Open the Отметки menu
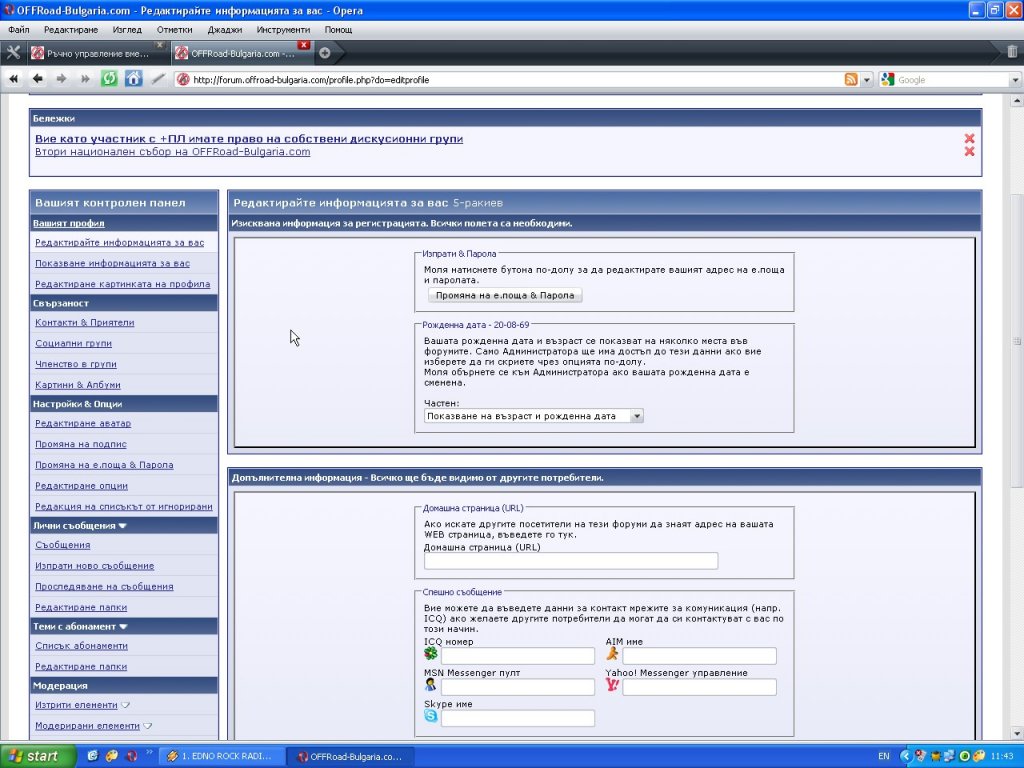 (x=174, y=29)
